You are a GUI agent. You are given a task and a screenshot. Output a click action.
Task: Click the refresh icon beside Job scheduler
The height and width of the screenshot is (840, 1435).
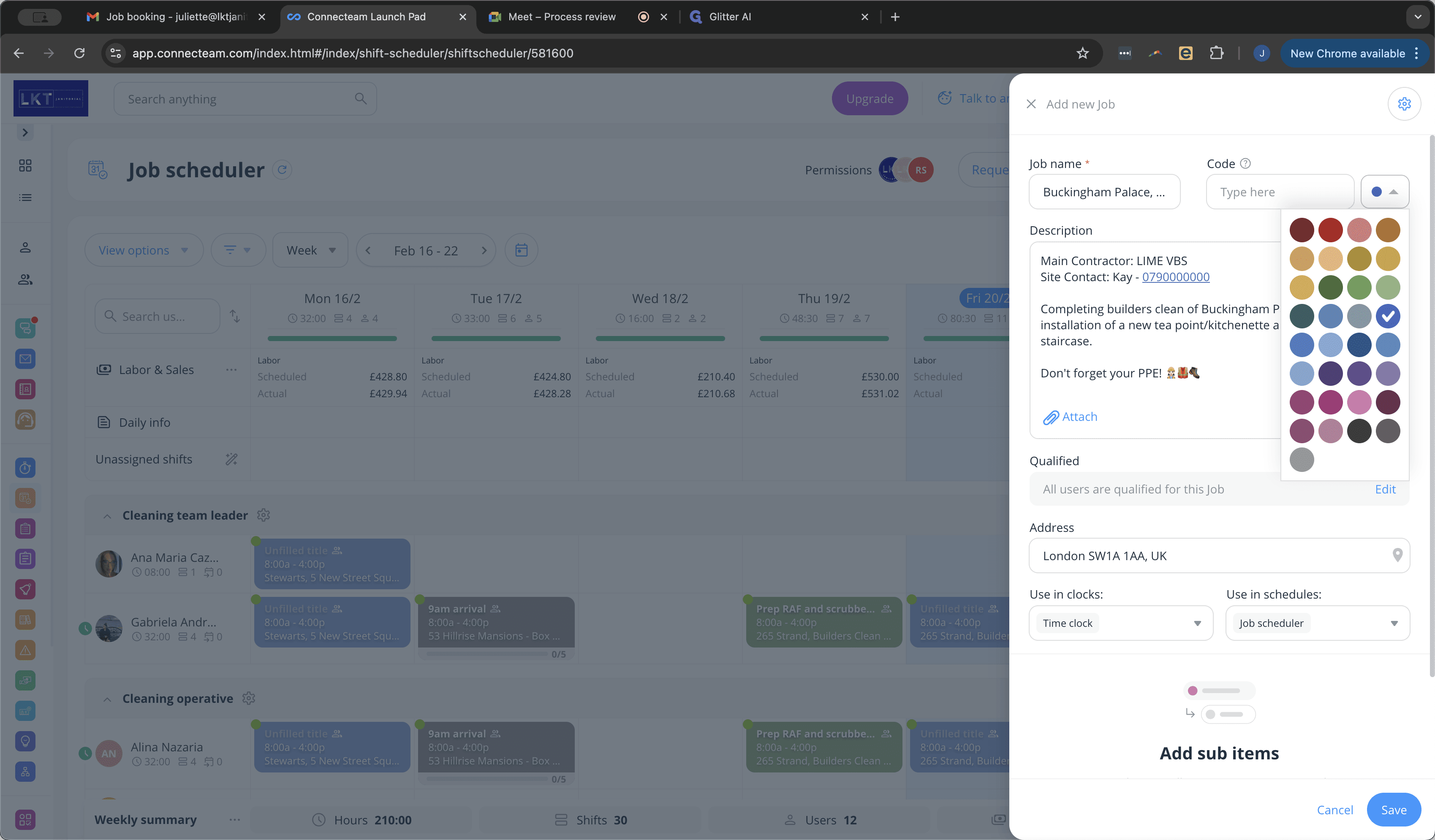click(x=282, y=170)
